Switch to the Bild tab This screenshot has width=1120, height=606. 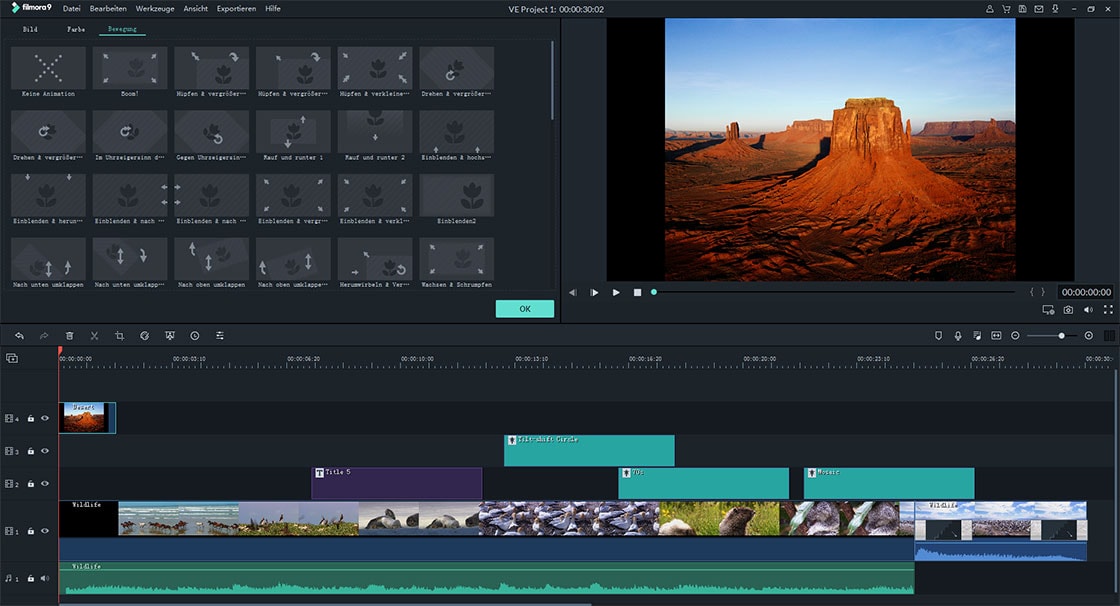[x=30, y=29]
